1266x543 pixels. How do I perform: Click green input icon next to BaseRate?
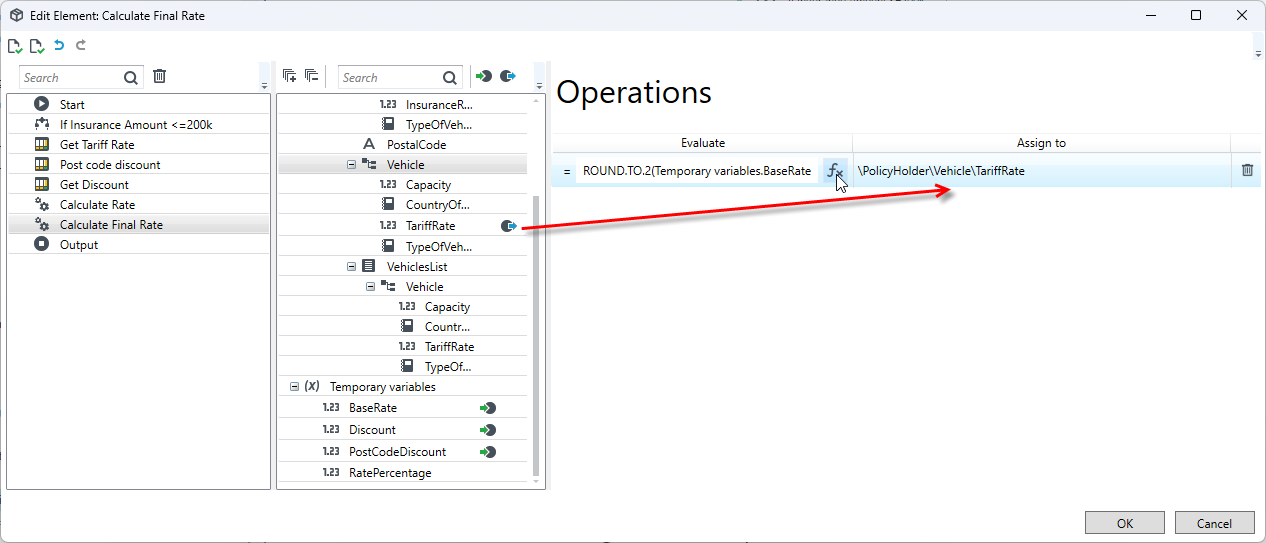tap(487, 408)
